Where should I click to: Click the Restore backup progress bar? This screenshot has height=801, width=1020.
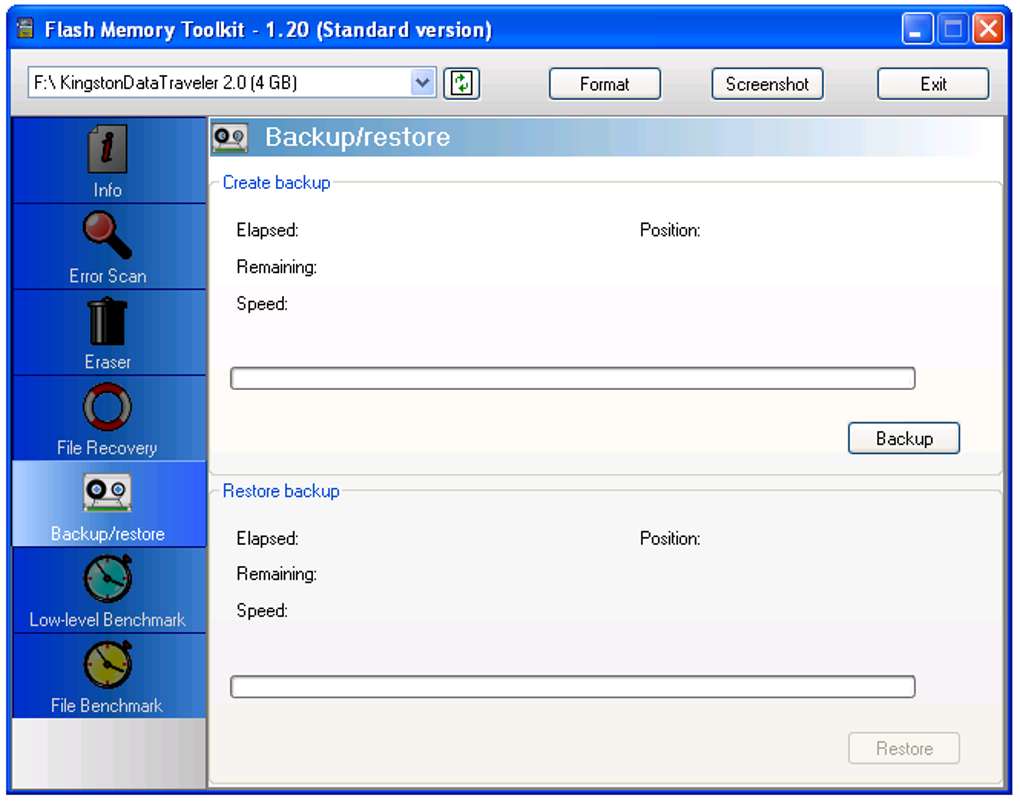coord(572,687)
